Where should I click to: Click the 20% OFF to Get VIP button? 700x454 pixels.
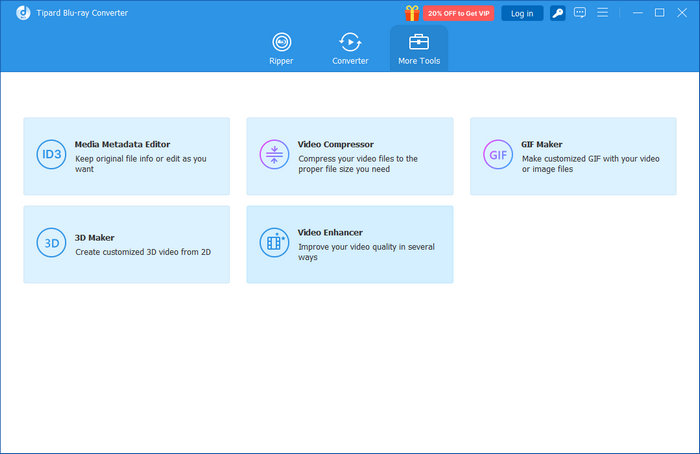[458, 13]
